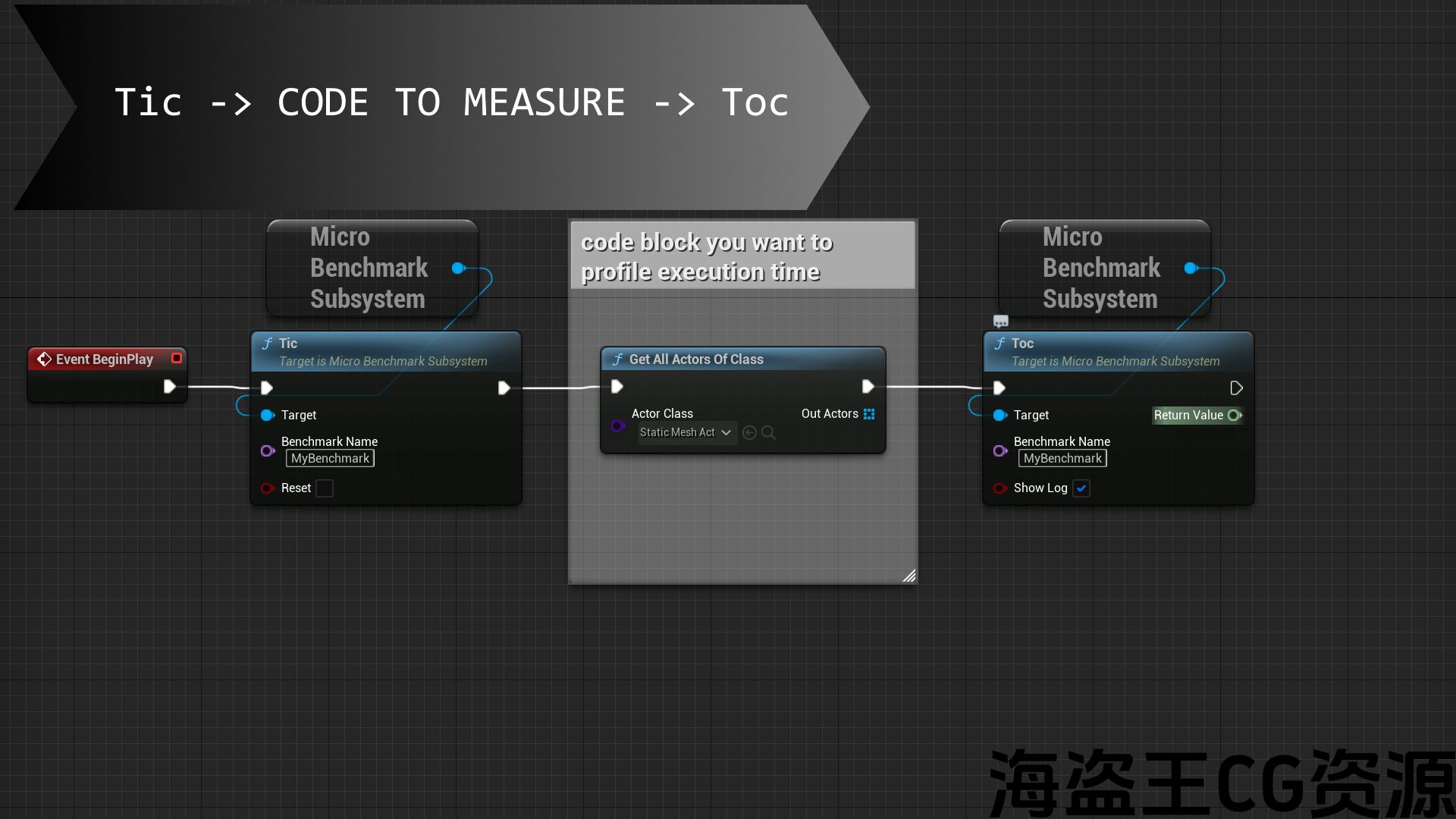1456x819 pixels.
Task: Click the comment box resize handle
Action: [908, 576]
